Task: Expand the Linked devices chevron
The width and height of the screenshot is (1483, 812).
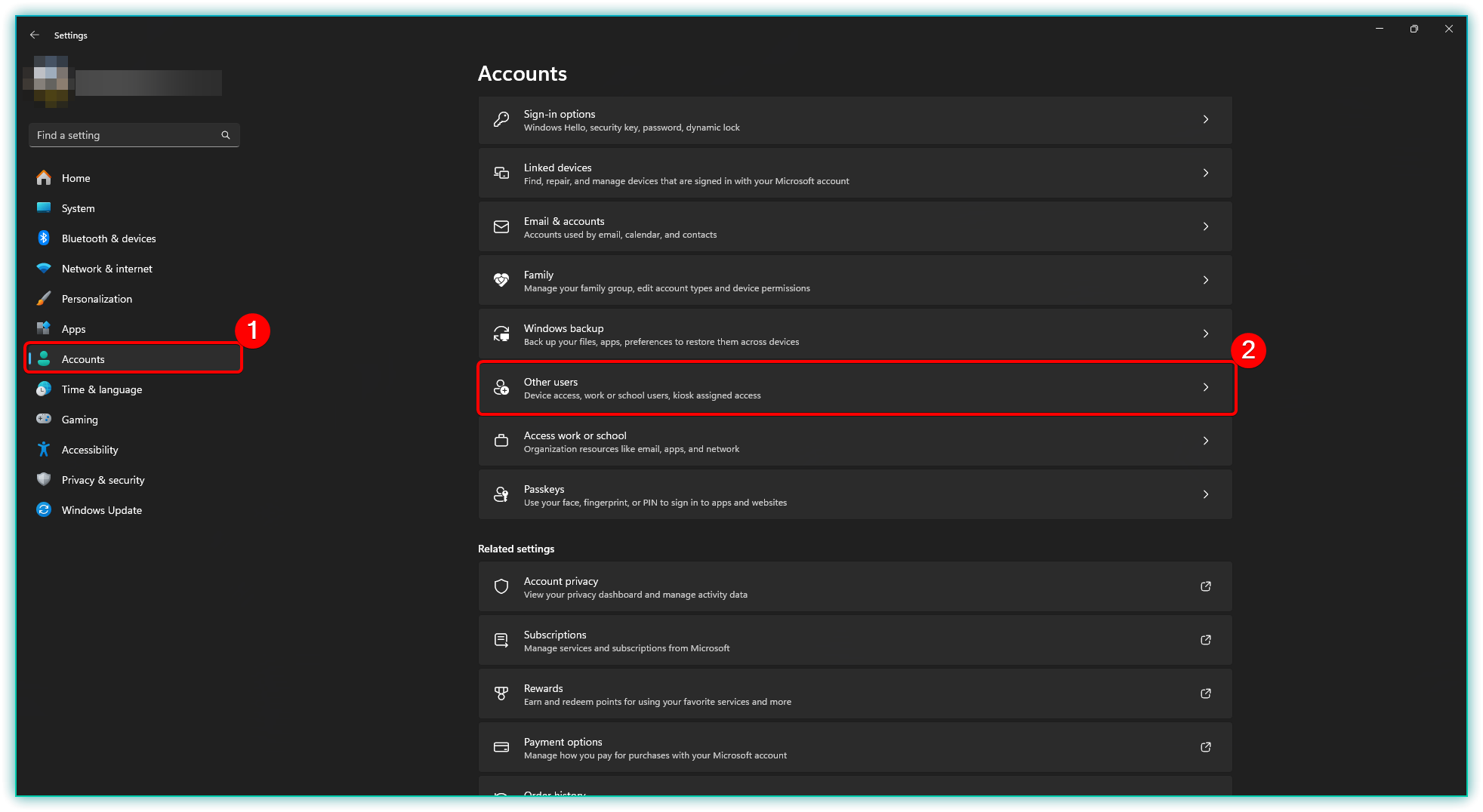Action: pos(1206,173)
